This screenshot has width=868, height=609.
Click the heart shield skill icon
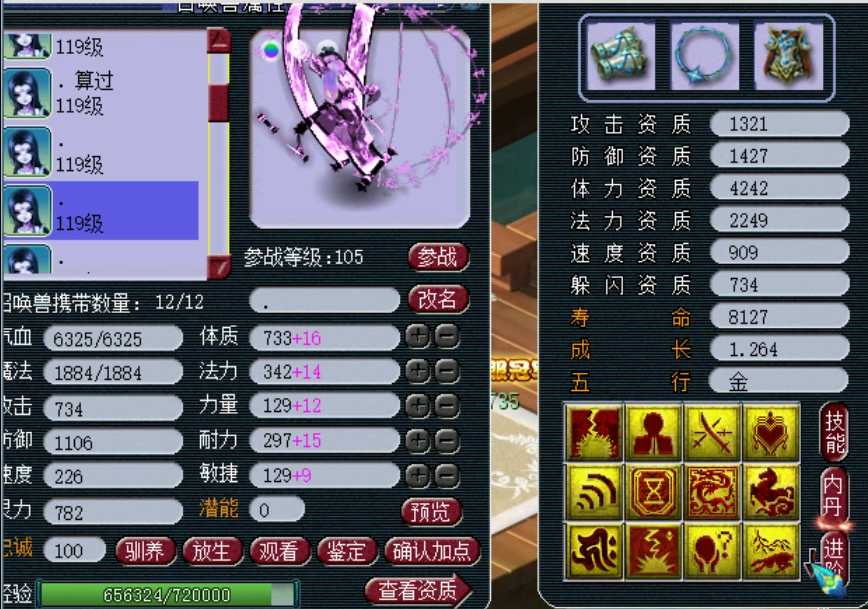(x=772, y=433)
